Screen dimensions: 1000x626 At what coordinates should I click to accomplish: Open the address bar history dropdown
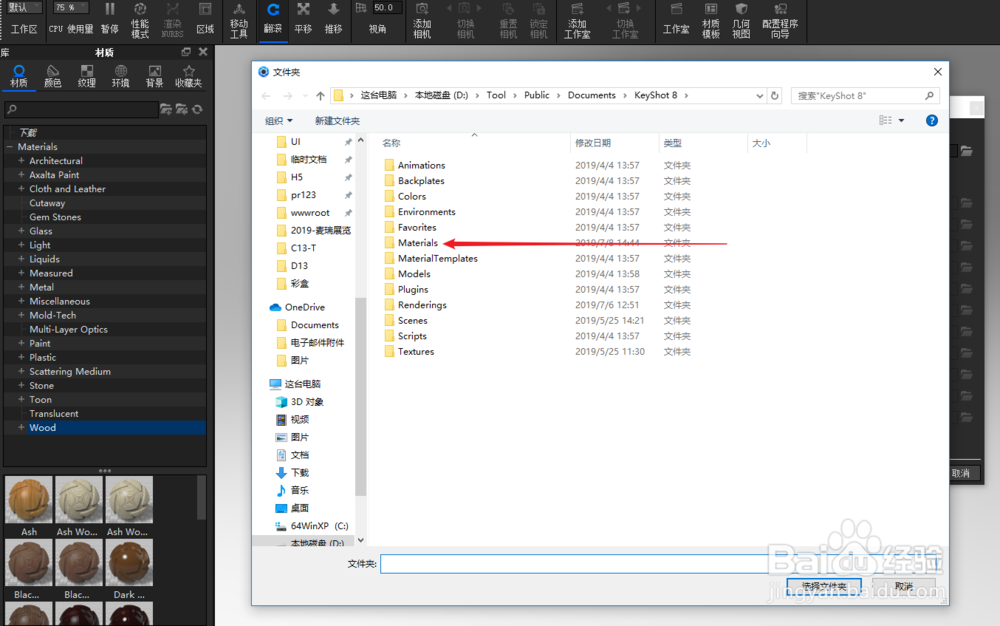pos(760,96)
